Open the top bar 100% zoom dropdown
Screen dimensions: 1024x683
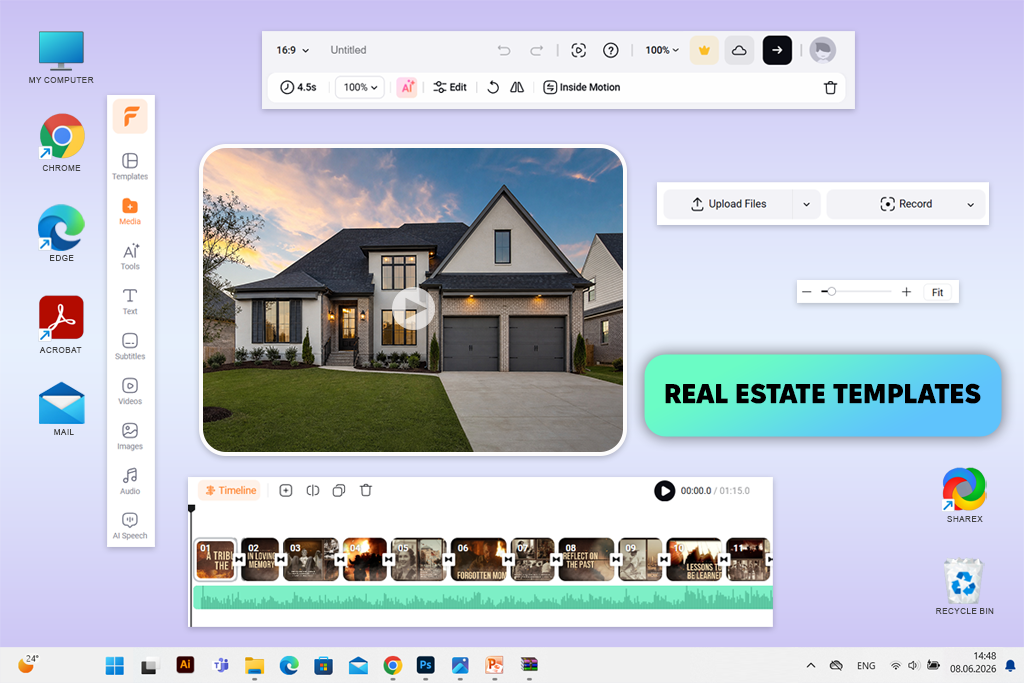click(662, 50)
